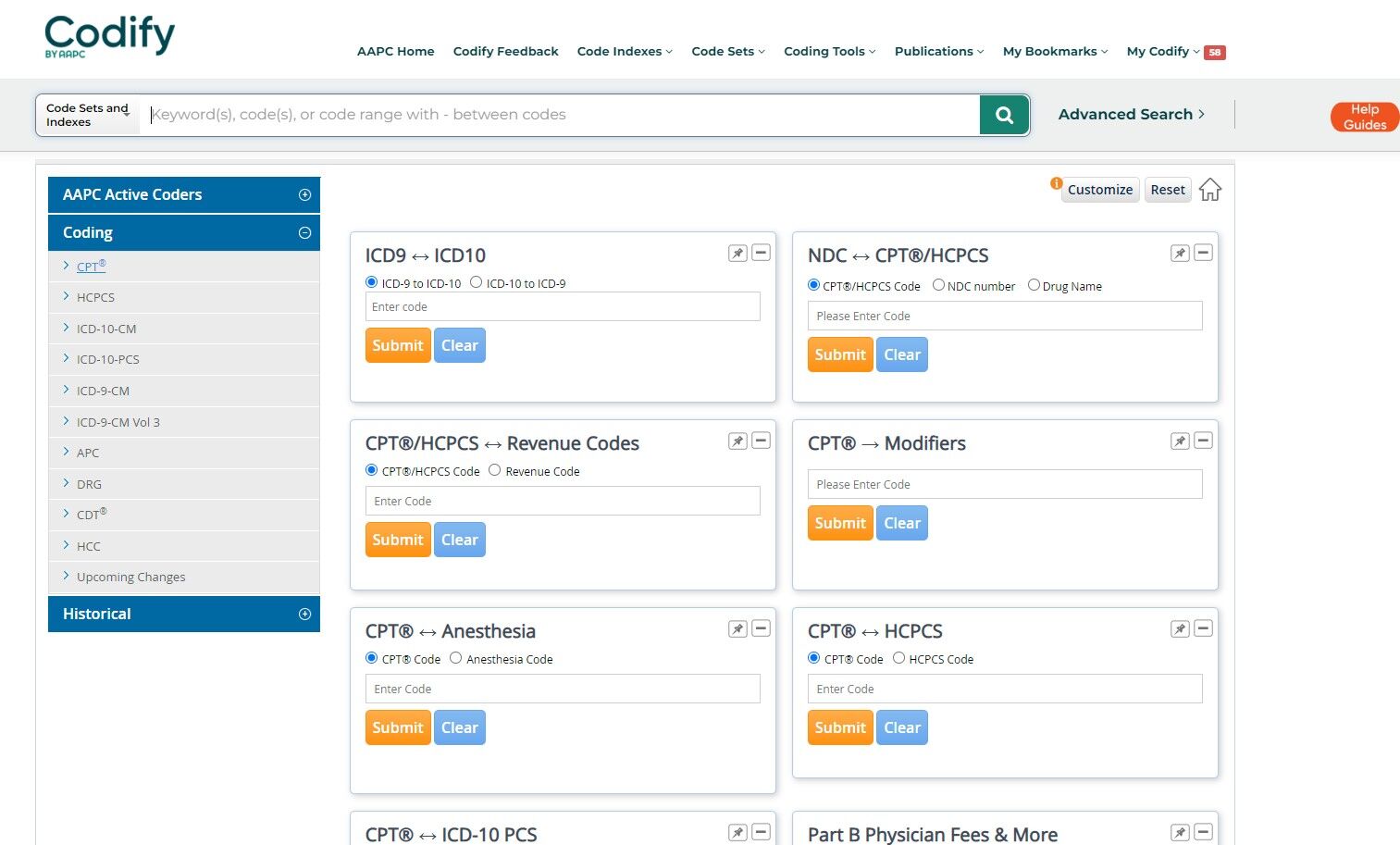Open the Coding Tools menu dropdown
1400x845 pixels.
[830, 52]
